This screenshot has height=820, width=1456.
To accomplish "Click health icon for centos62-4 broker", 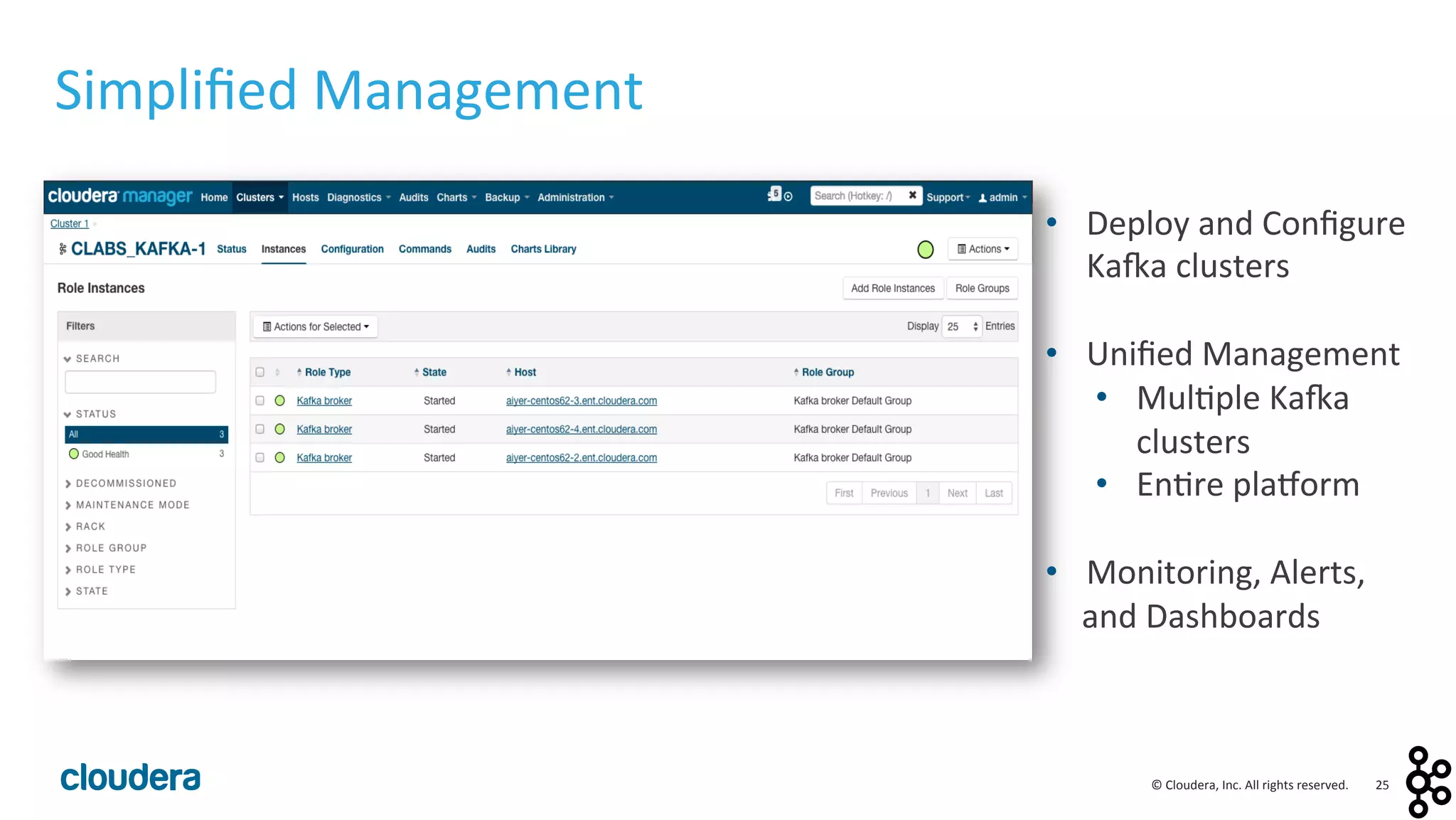I will coord(280,430).
